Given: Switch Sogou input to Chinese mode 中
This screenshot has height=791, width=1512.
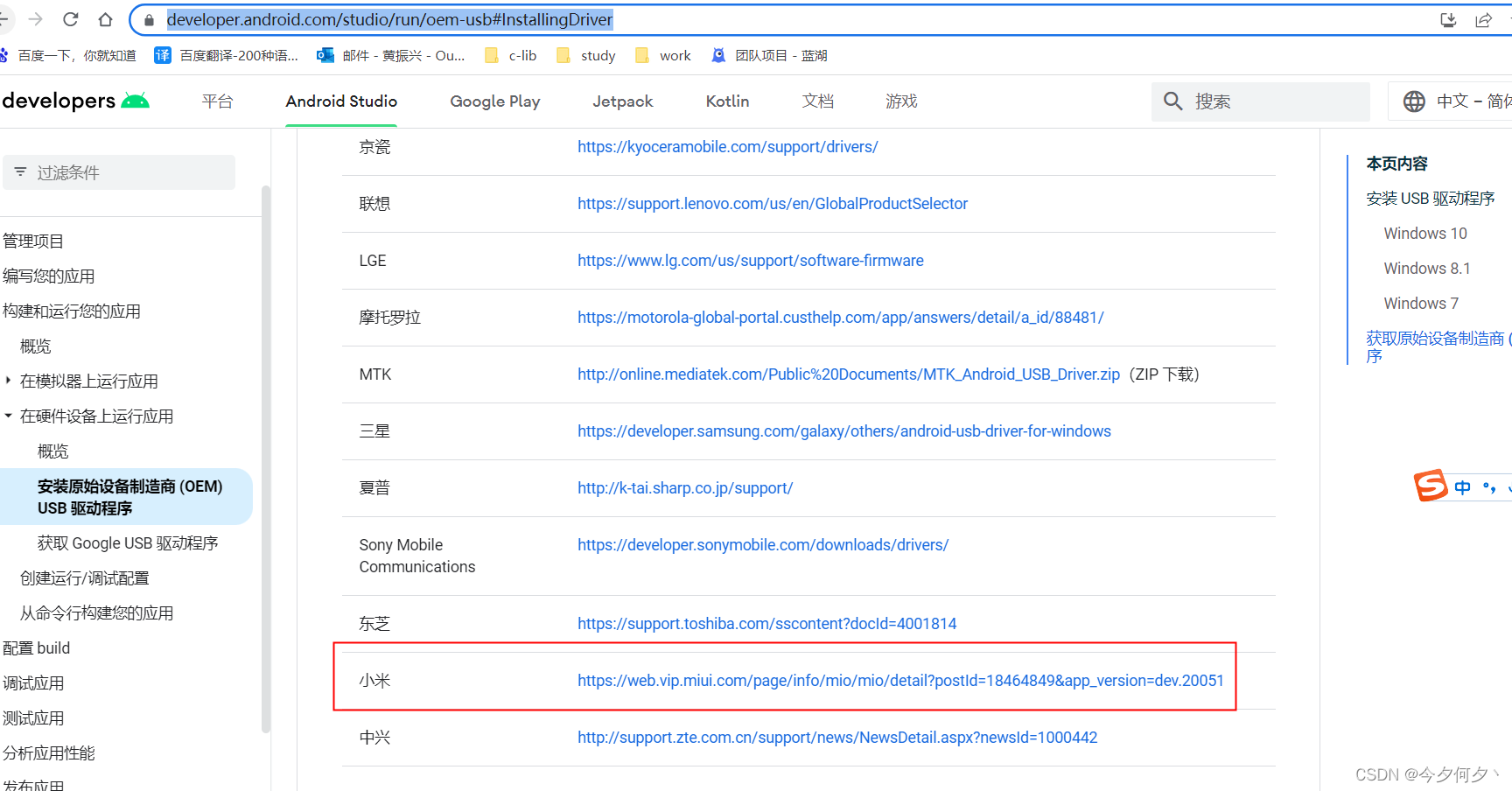Looking at the screenshot, I should point(1463,487).
